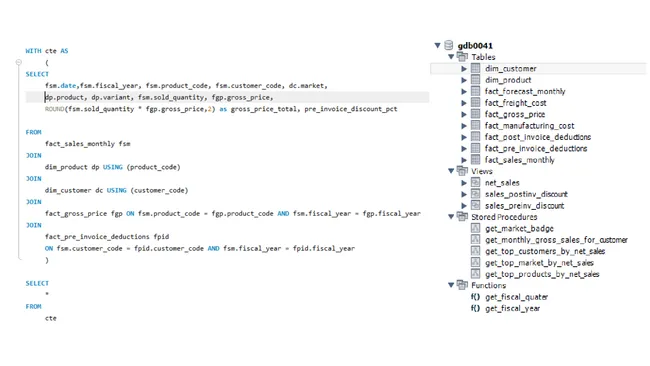Expand the fact_pre_invoice_deductions table arrow
Screen dimensions: 650x366
[x=464, y=148]
